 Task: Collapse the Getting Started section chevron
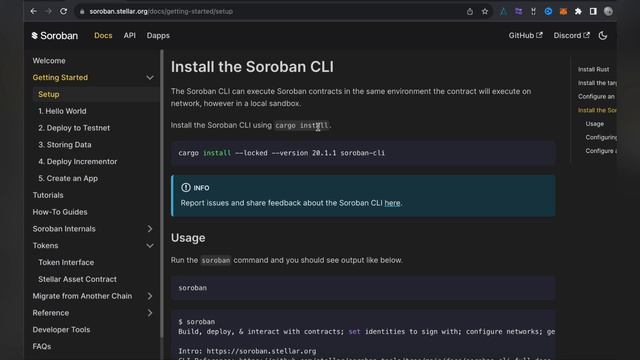point(150,78)
